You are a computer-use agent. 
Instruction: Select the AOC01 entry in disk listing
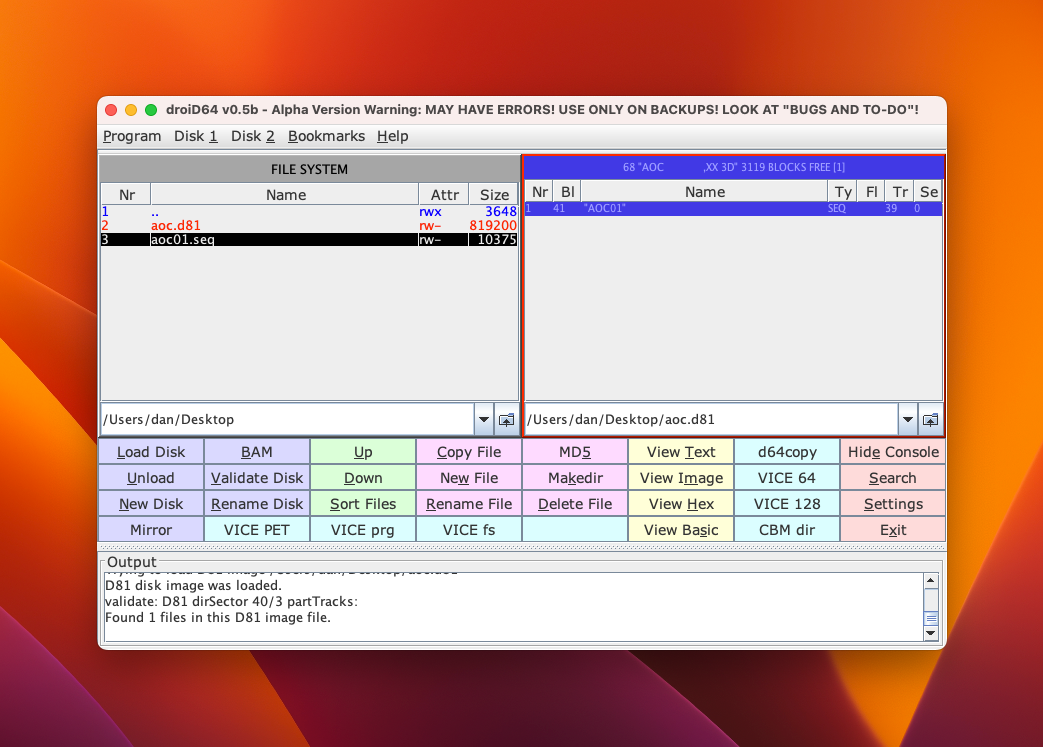point(704,209)
